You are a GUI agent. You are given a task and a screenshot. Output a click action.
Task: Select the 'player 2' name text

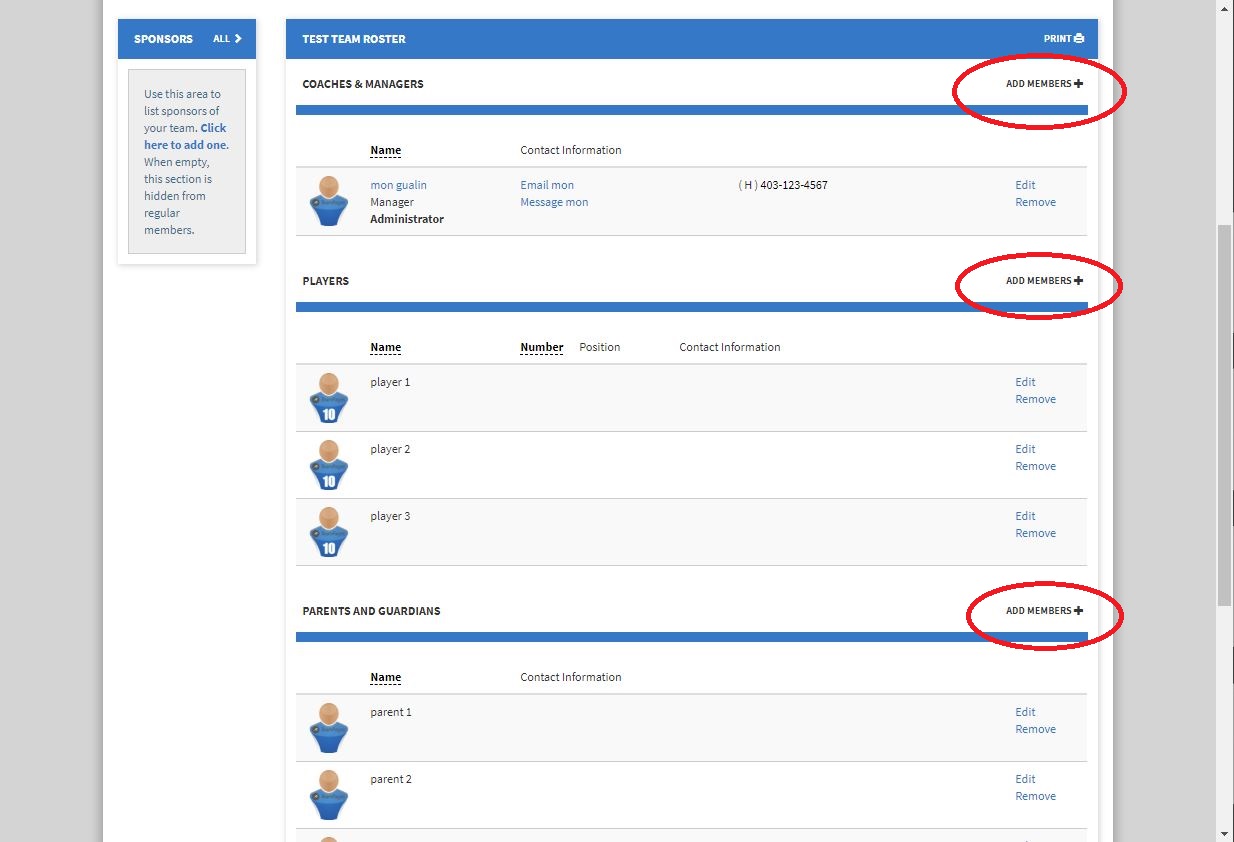tap(390, 449)
